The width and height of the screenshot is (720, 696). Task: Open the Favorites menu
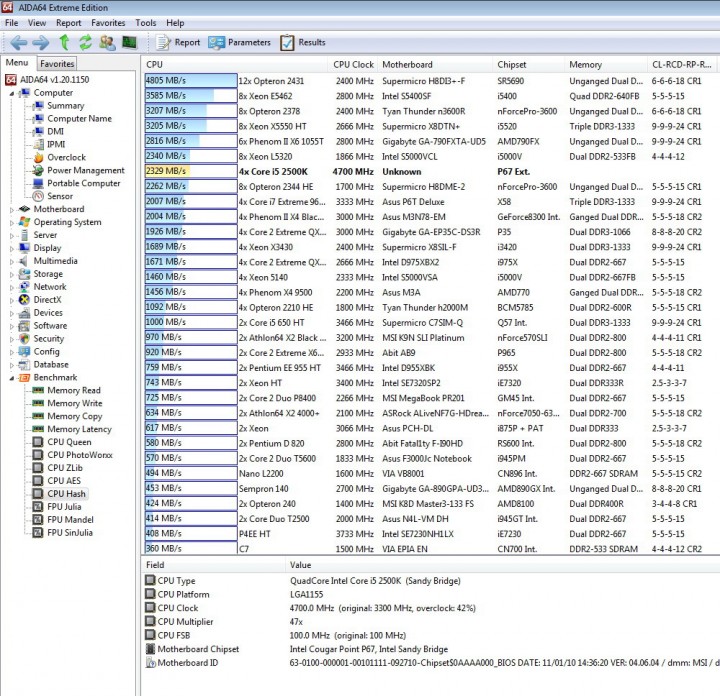tap(108, 23)
